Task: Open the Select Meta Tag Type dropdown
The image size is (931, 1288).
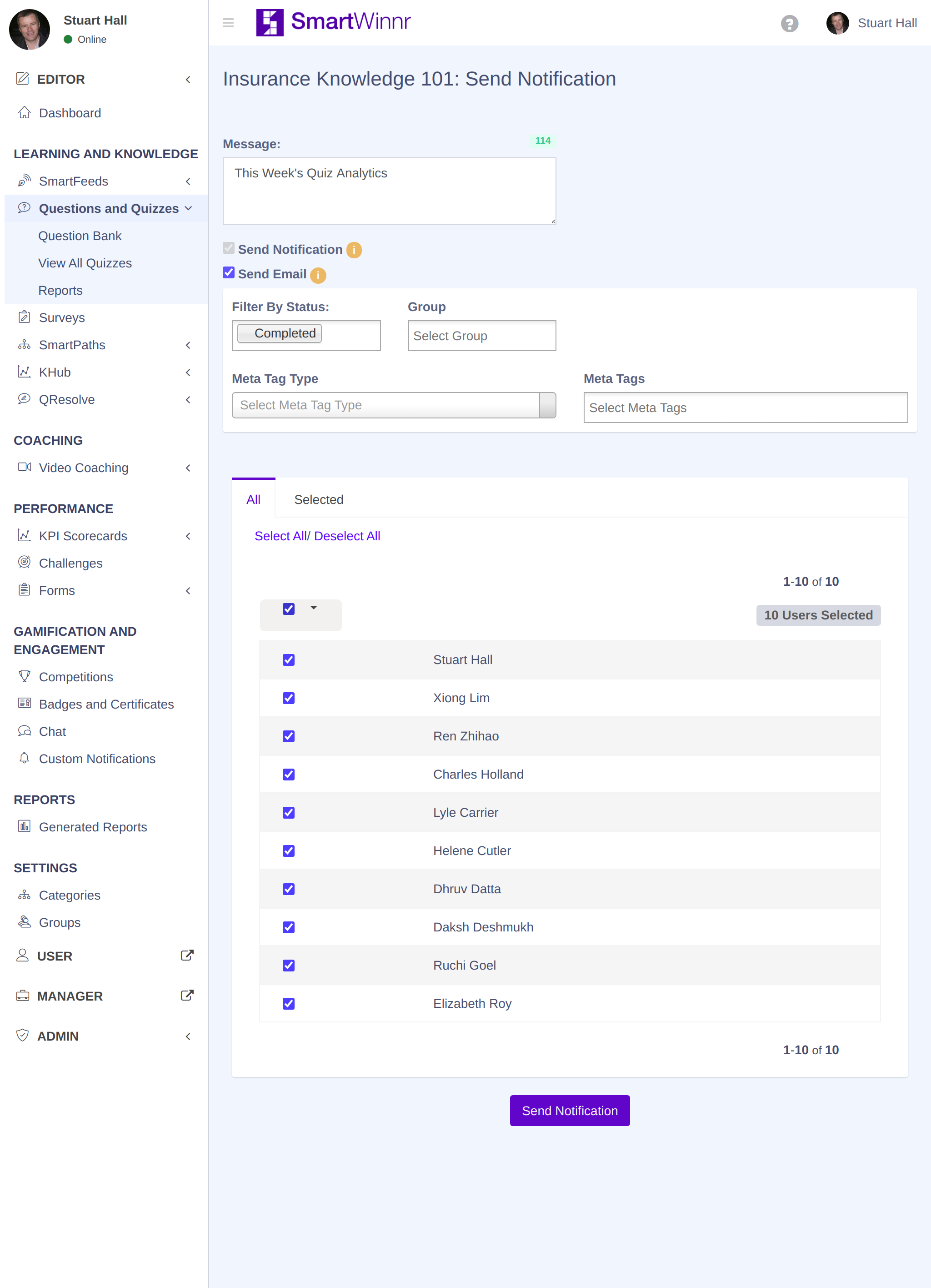Action: pos(394,405)
